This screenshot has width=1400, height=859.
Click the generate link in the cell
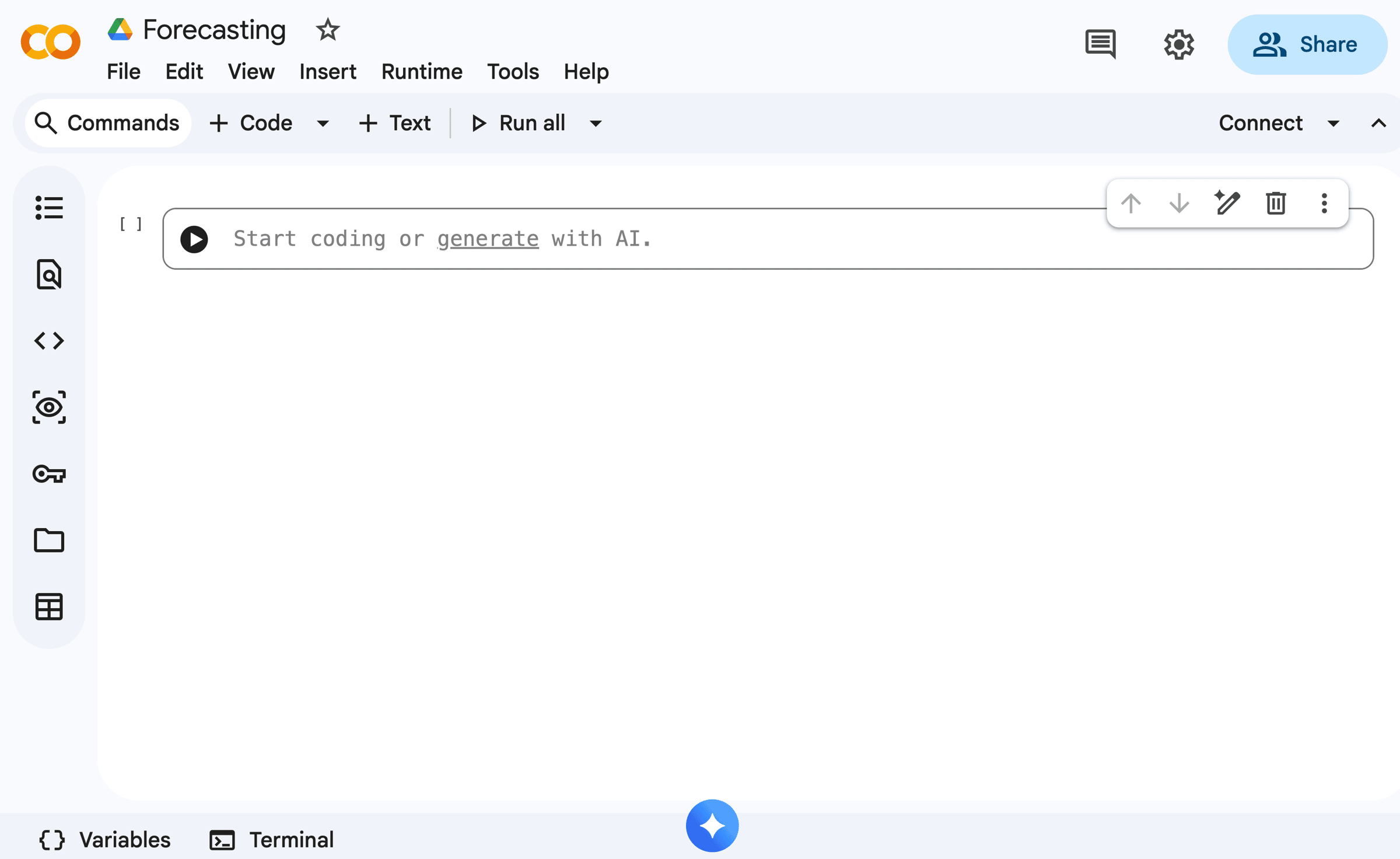[x=488, y=239]
